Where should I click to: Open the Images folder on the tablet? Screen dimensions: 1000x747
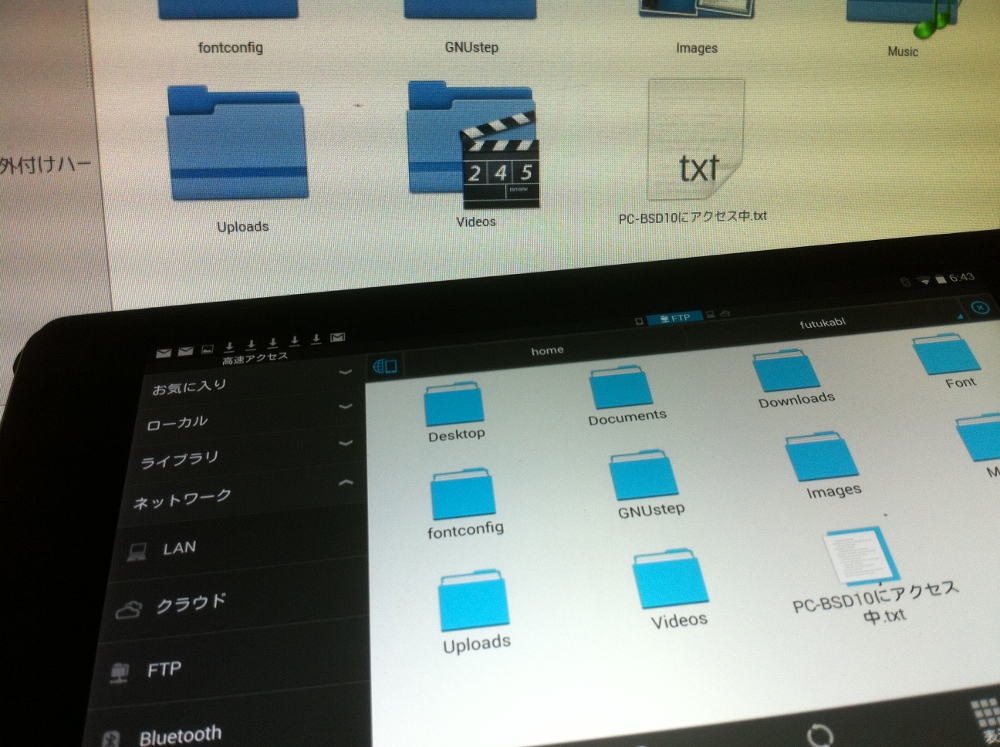[x=821, y=457]
